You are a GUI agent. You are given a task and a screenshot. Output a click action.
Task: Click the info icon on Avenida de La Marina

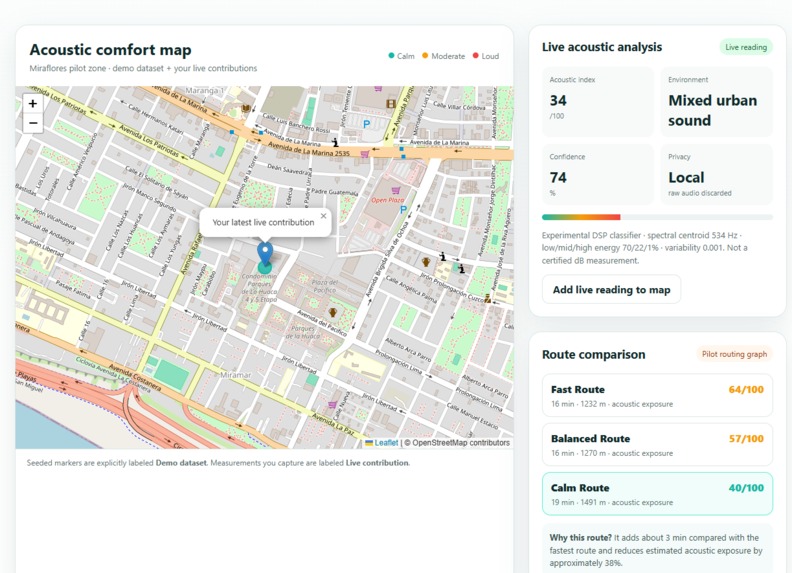click(x=334, y=142)
